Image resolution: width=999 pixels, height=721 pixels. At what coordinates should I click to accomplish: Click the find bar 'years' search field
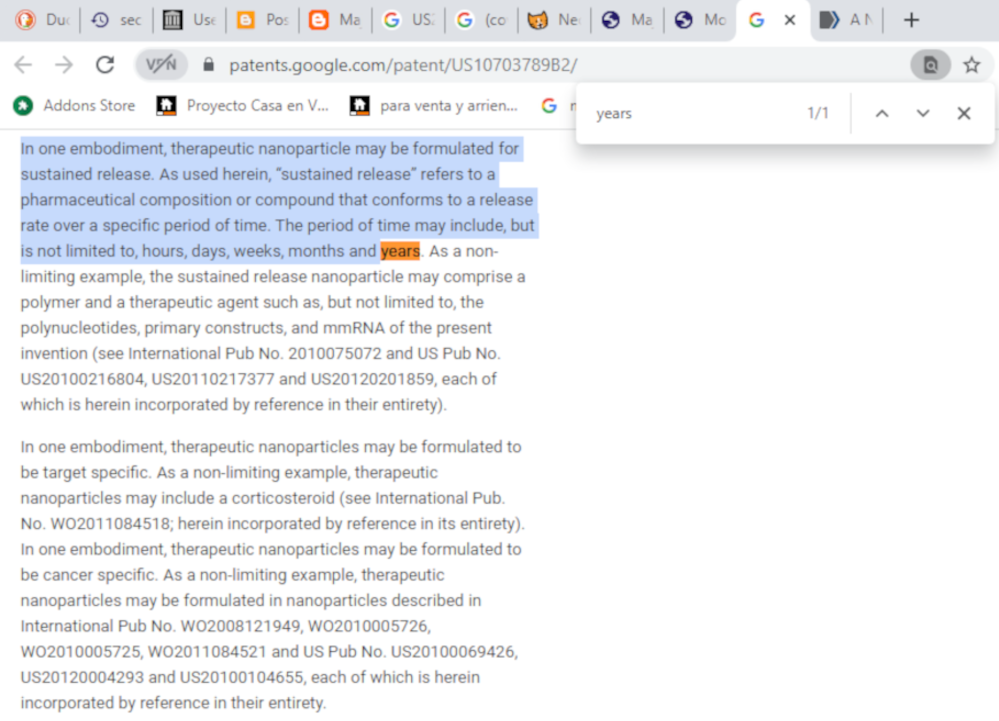(690, 113)
